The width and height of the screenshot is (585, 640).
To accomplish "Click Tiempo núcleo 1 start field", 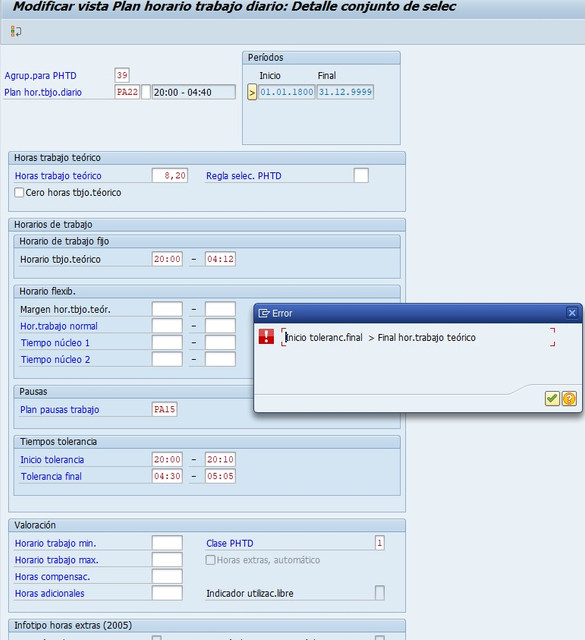I will pyautogui.click(x=167, y=342).
